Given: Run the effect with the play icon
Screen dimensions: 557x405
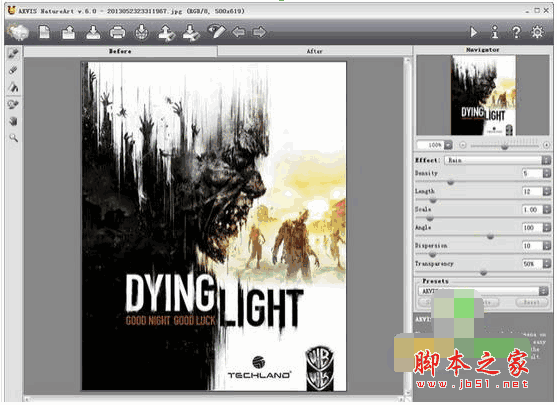Looking at the screenshot, I should pyautogui.click(x=473, y=32).
